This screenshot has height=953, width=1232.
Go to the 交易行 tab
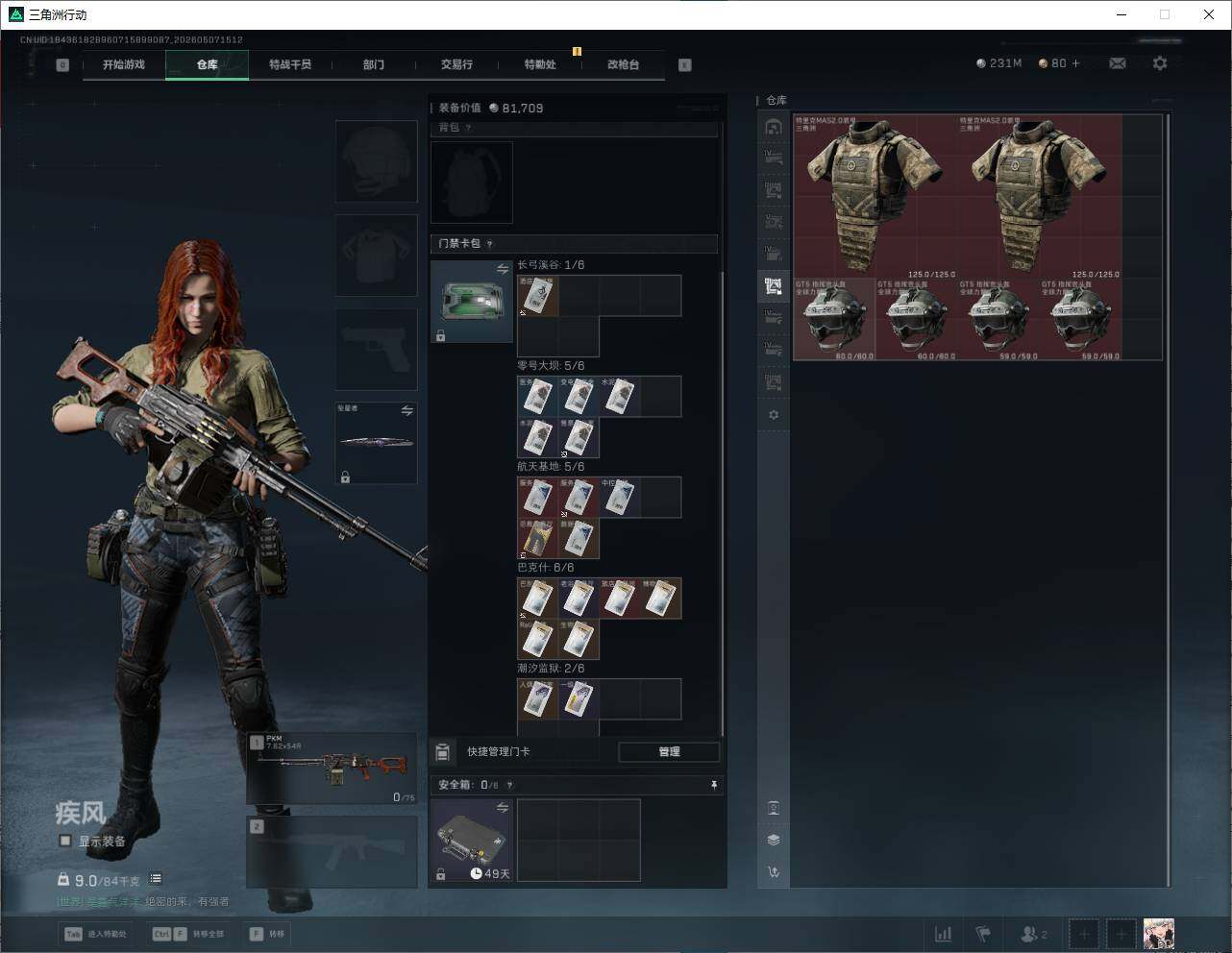(x=456, y=64)
